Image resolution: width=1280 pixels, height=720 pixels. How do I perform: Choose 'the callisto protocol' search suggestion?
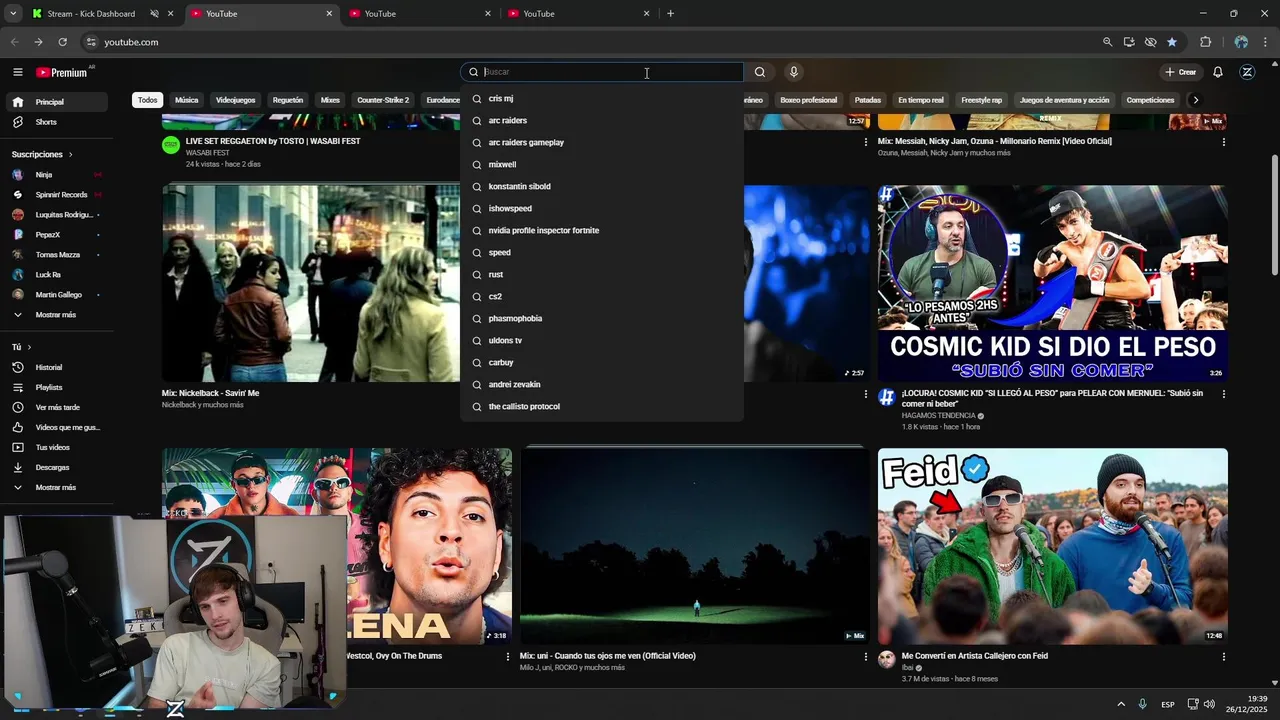click(x=602, y=407)
